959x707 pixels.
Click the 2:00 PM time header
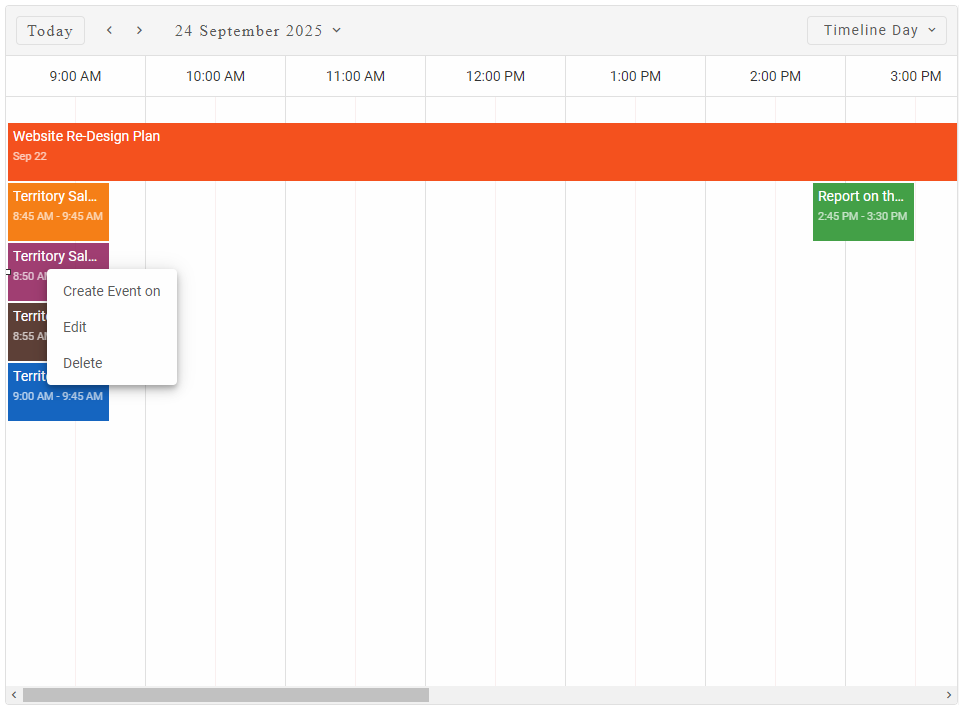[775, 76]
